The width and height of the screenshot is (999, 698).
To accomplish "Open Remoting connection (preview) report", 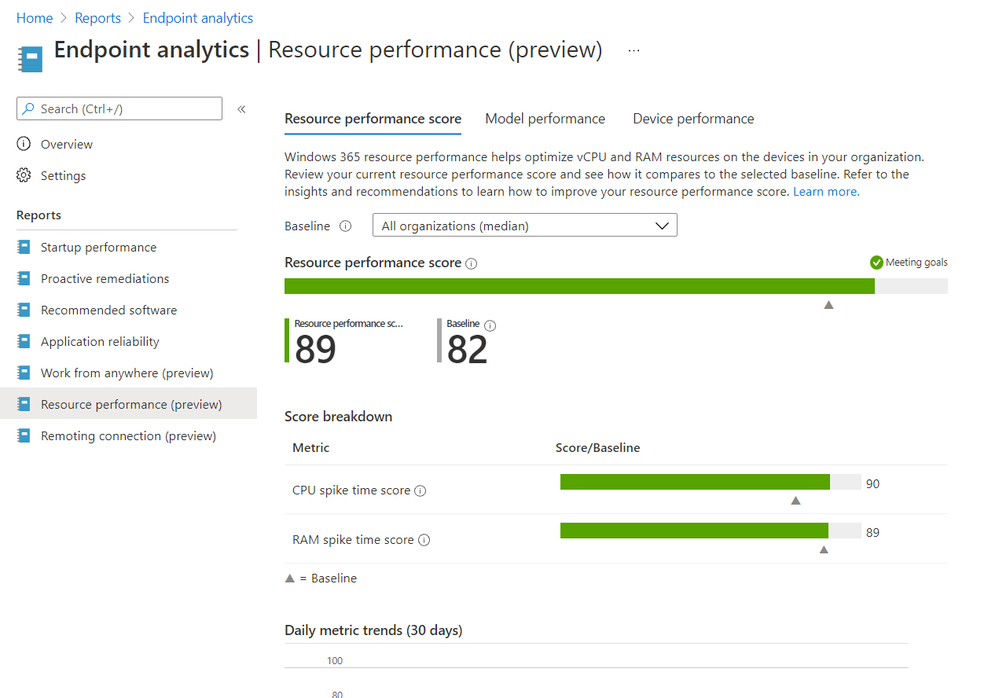I will coord(128,436).
